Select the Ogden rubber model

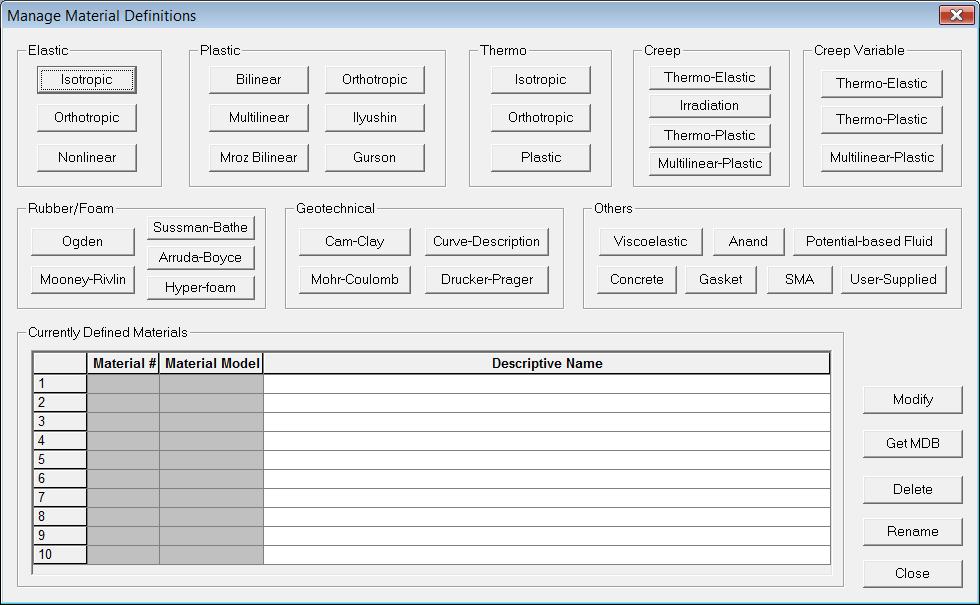[82, 242]
